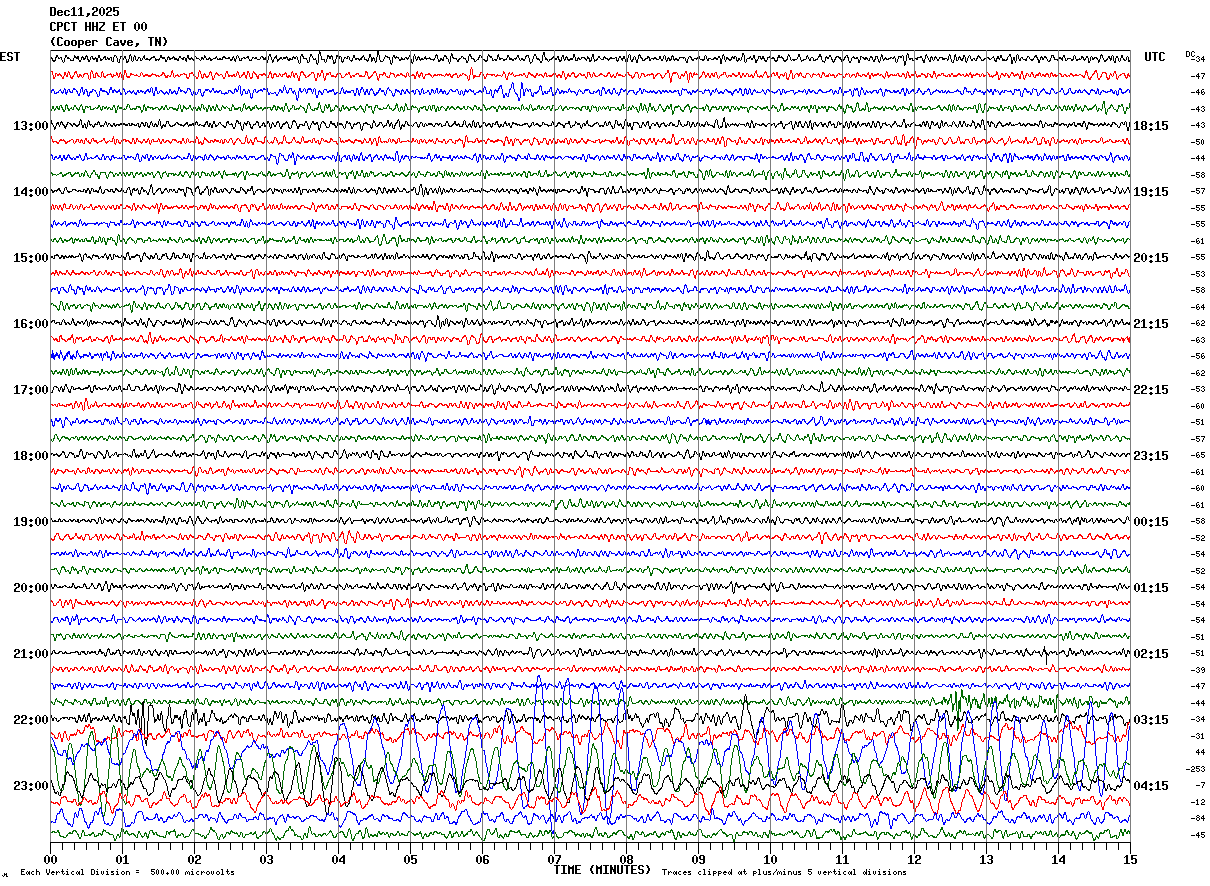Select the 14:00 EST time label
The image size is (1210, 886).
coord(31,192)
